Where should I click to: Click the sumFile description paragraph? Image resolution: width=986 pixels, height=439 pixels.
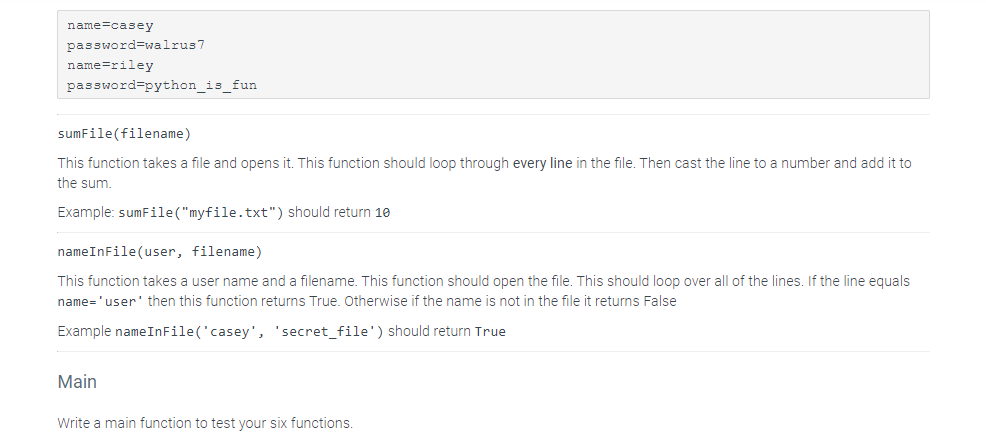(x=484, y=173)
